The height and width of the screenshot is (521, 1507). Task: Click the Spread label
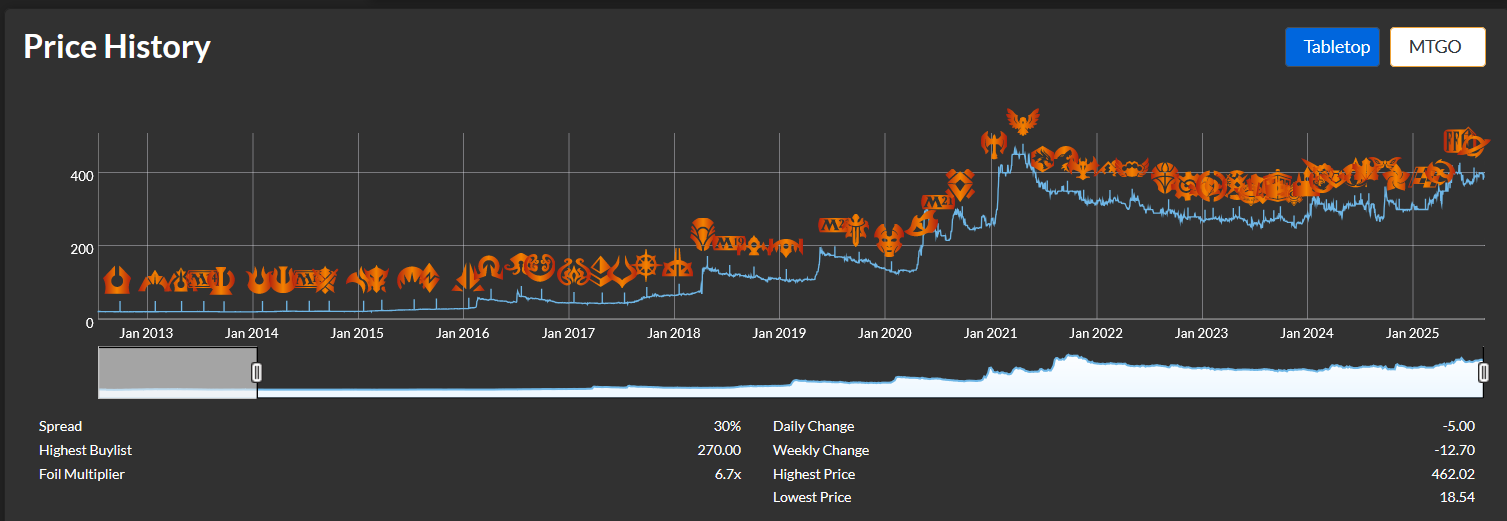click(60, 426)
